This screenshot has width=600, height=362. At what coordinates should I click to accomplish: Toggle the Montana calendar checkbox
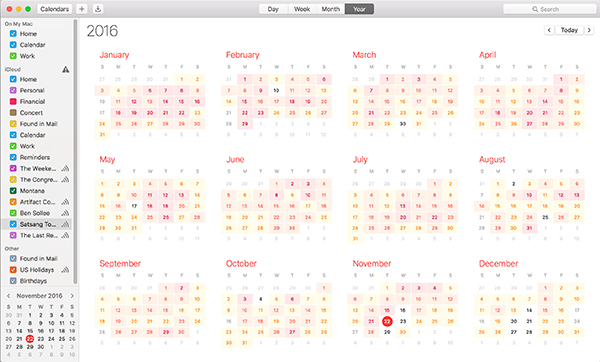pos(13,191)
